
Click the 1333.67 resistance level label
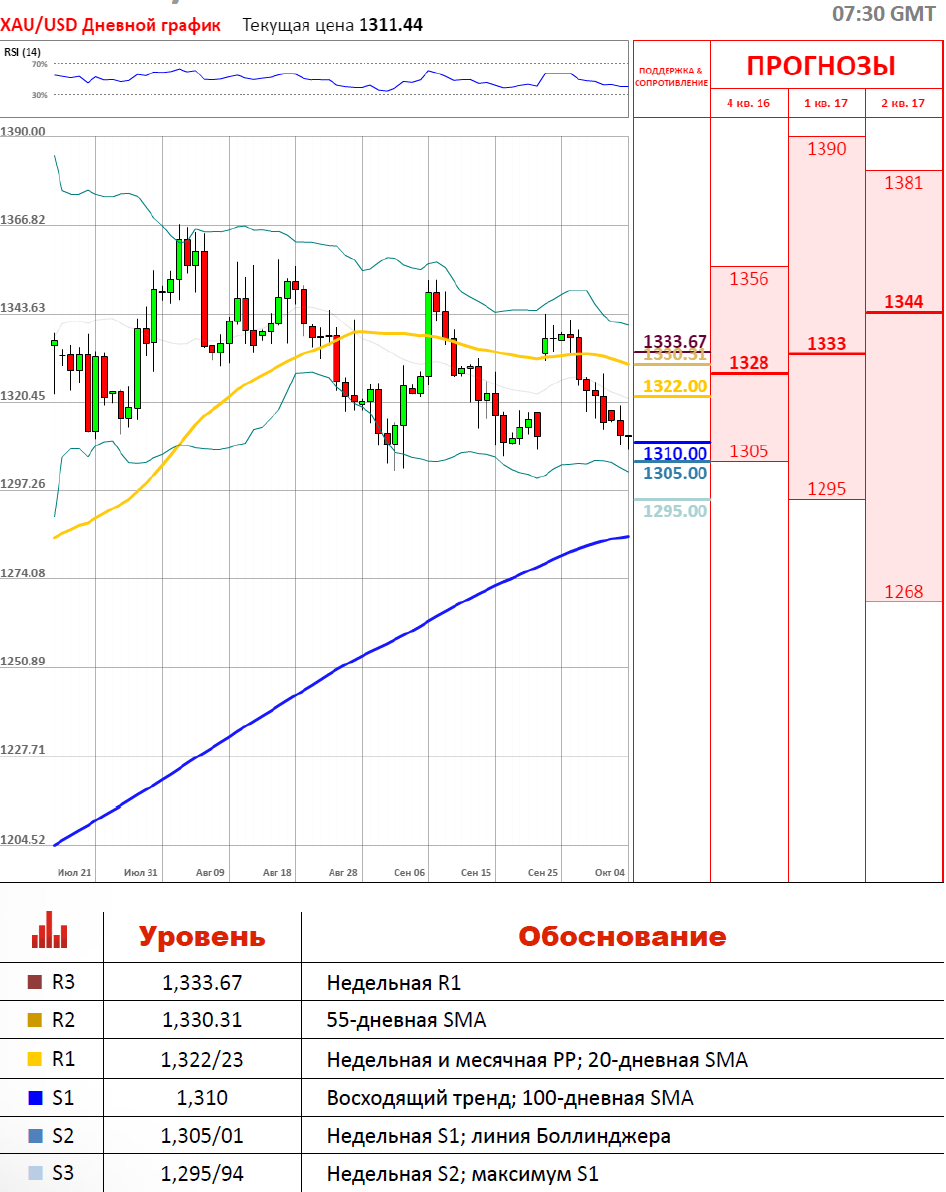click(x=675, y=341)
